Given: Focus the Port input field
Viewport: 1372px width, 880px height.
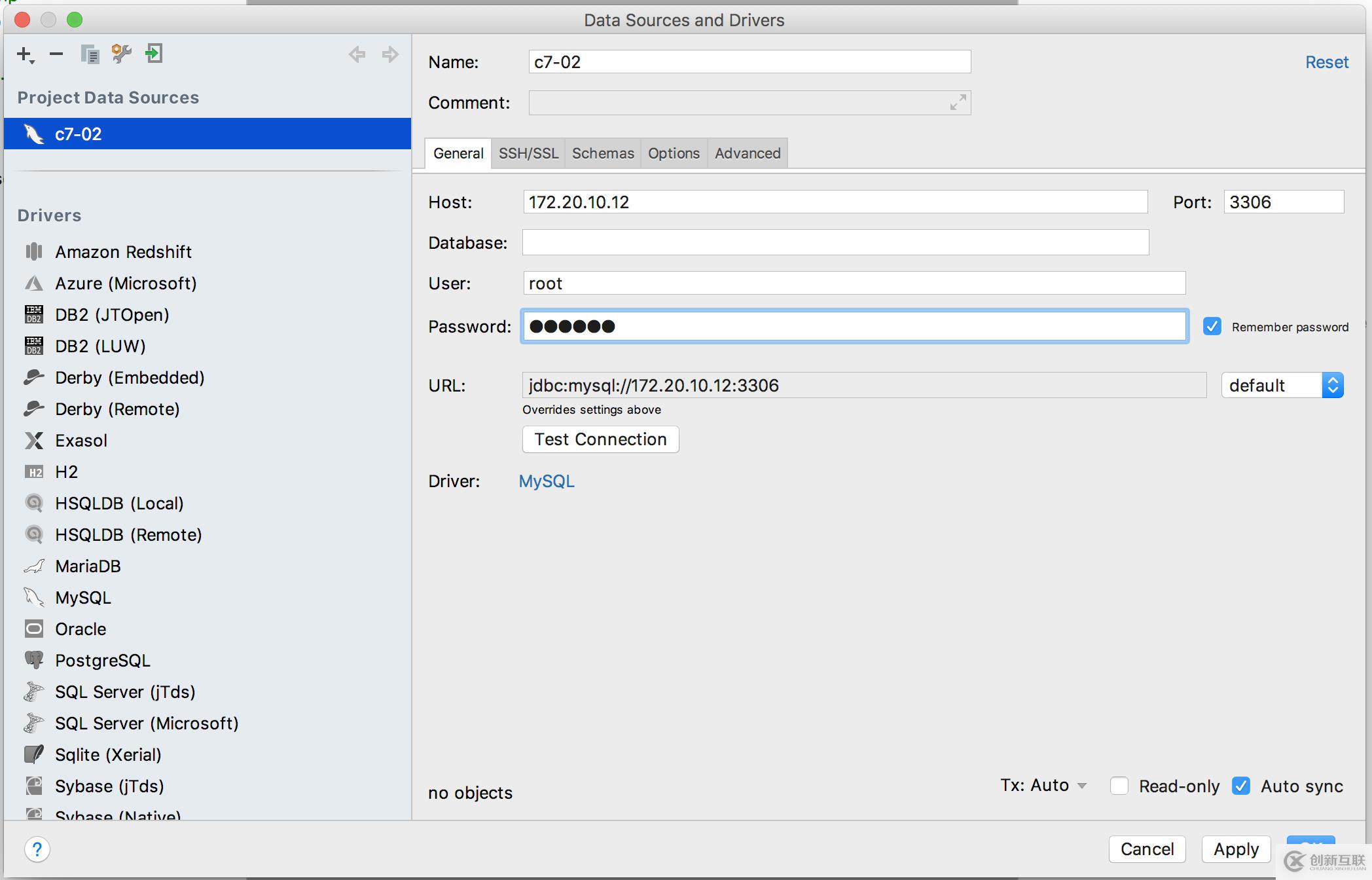Looking at the screenshot, I should click(1284, 202).
